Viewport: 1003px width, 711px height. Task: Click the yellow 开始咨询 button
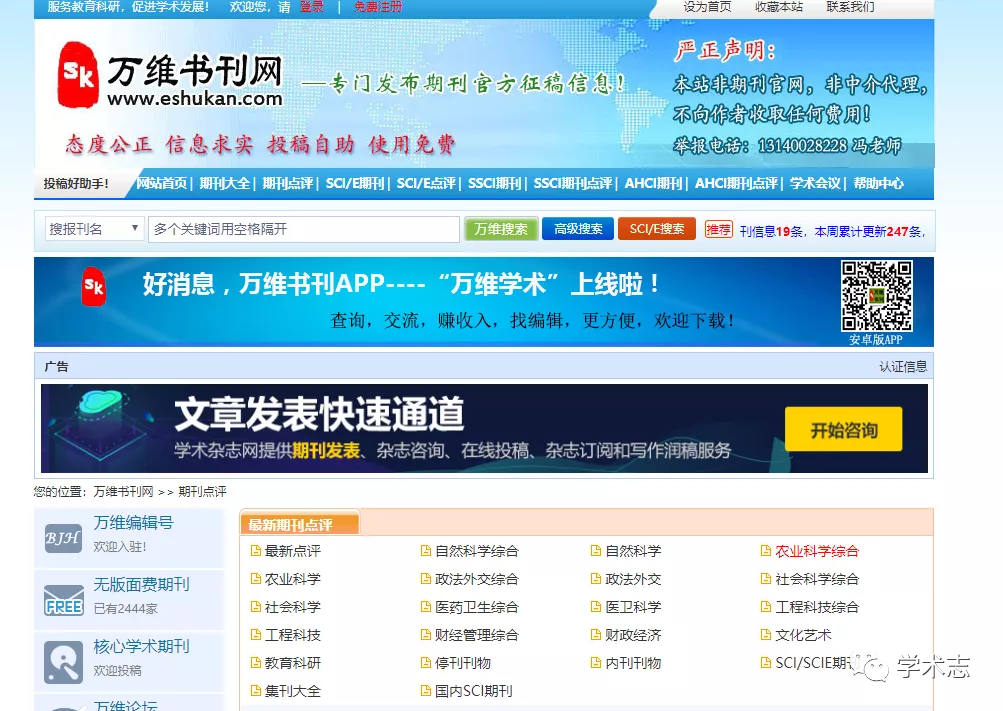click(x=844, y=430)
